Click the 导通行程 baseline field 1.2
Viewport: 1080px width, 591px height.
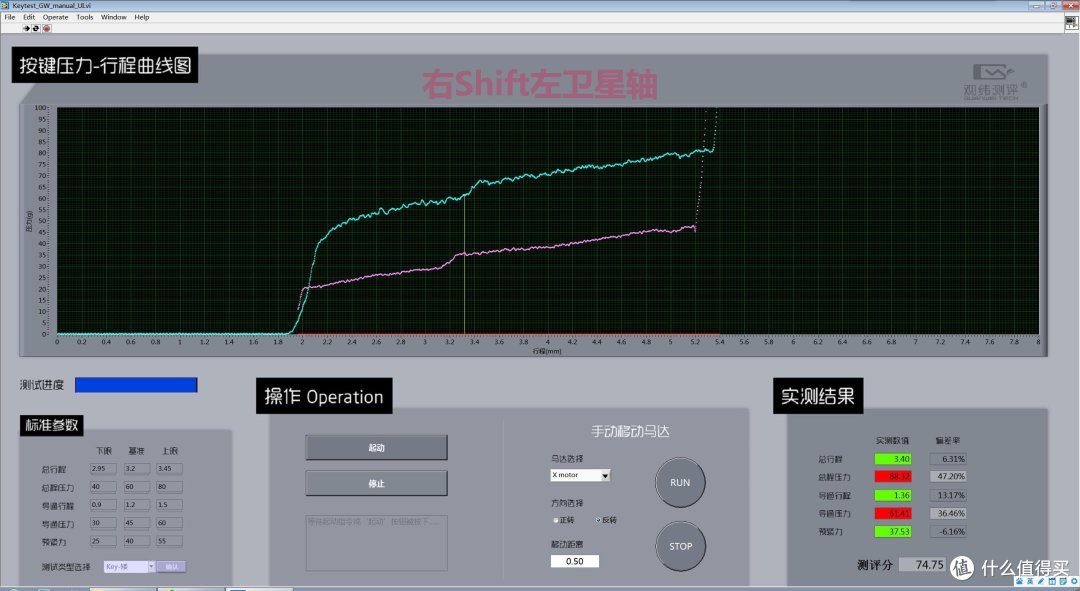coord(136,505)
